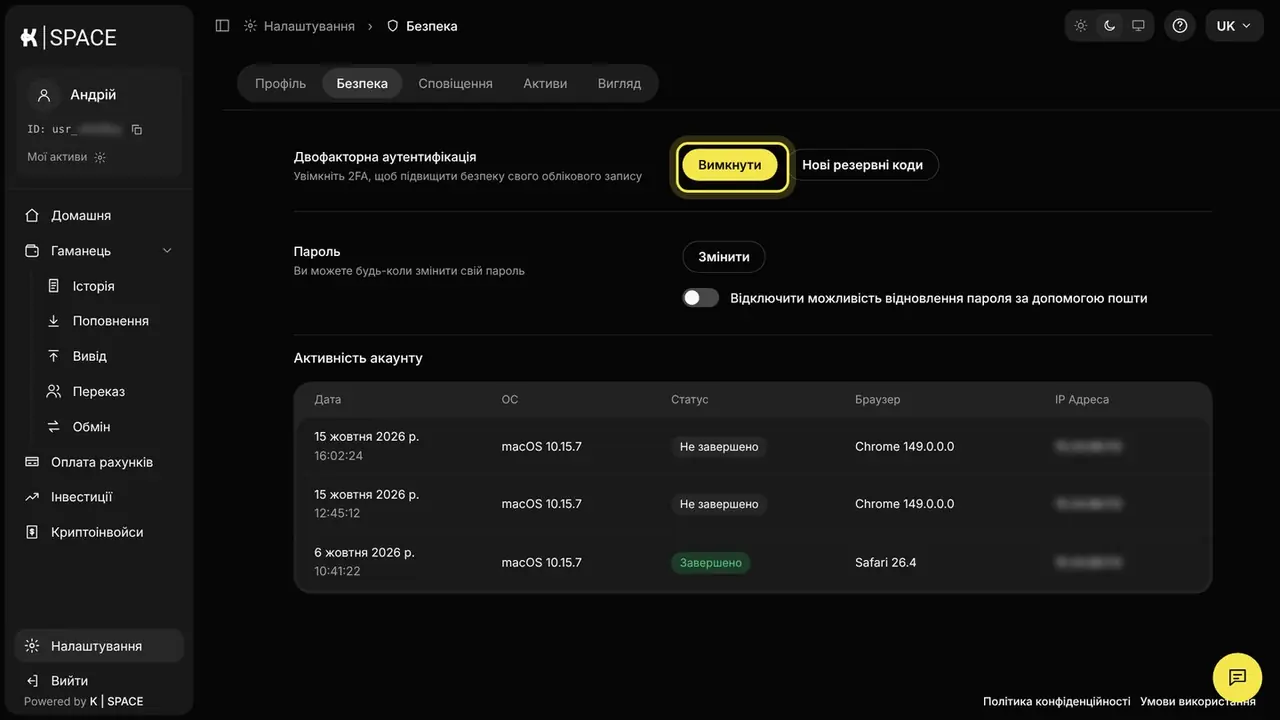This screenshot has height=720, width=1280.
Task: Click the Завершено status badge
Action: [x=711, y=563]
